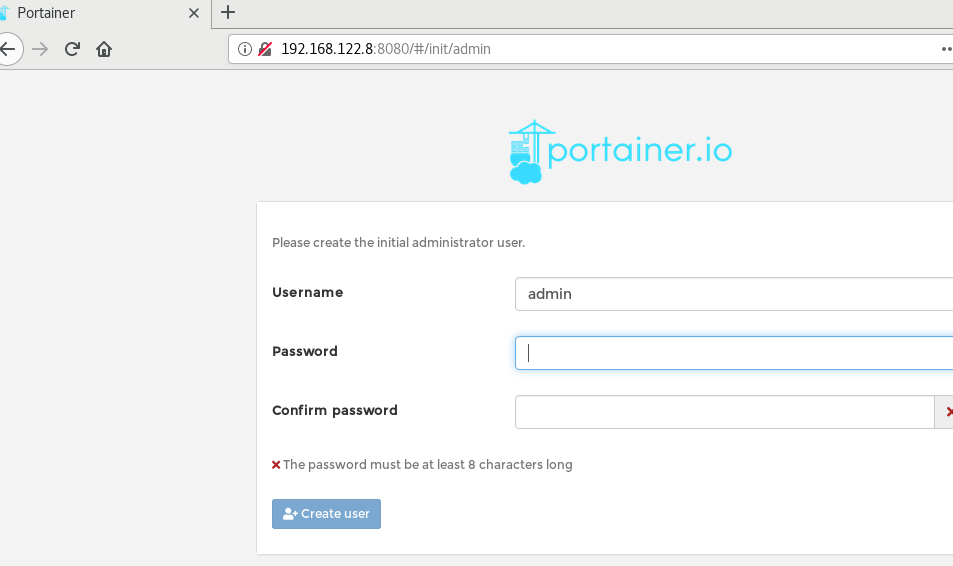Click the Create user button
Image resolution: width=953 pixels, height=566 pixels.
(x=326, y=514)
